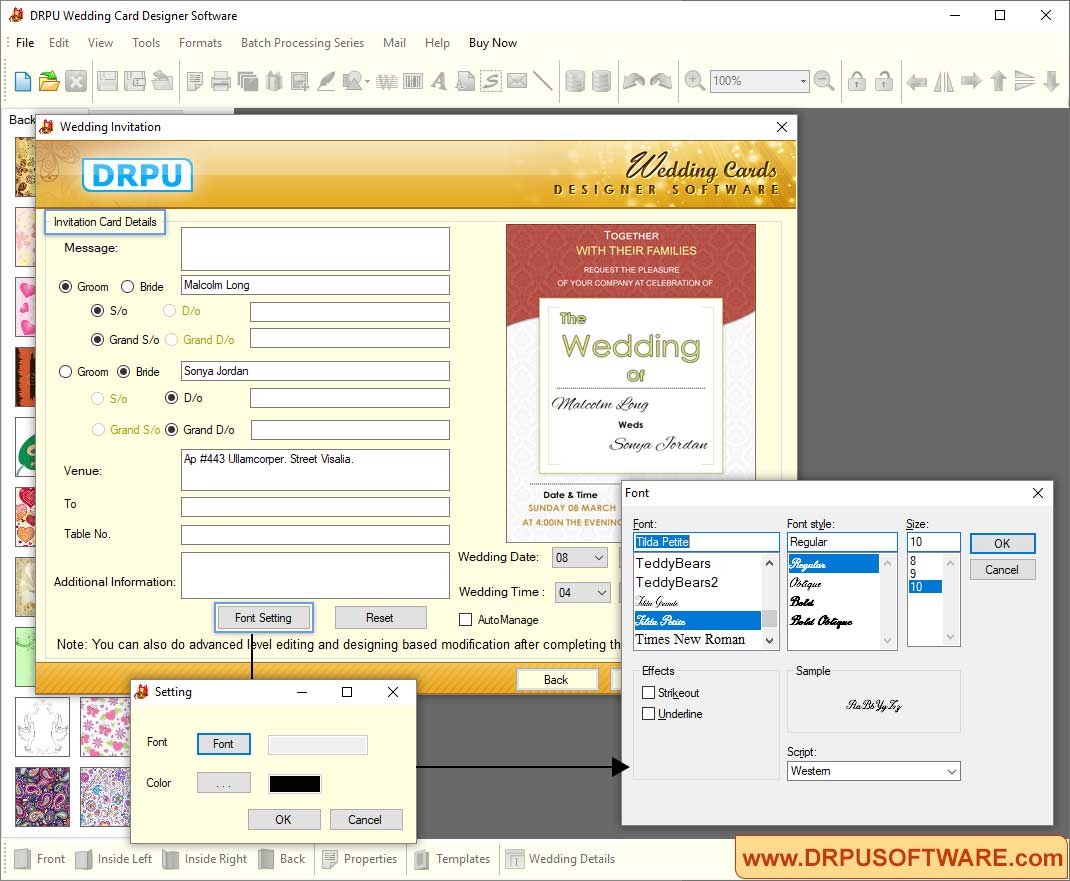Click the black color swatch

[x=295, y=784]
